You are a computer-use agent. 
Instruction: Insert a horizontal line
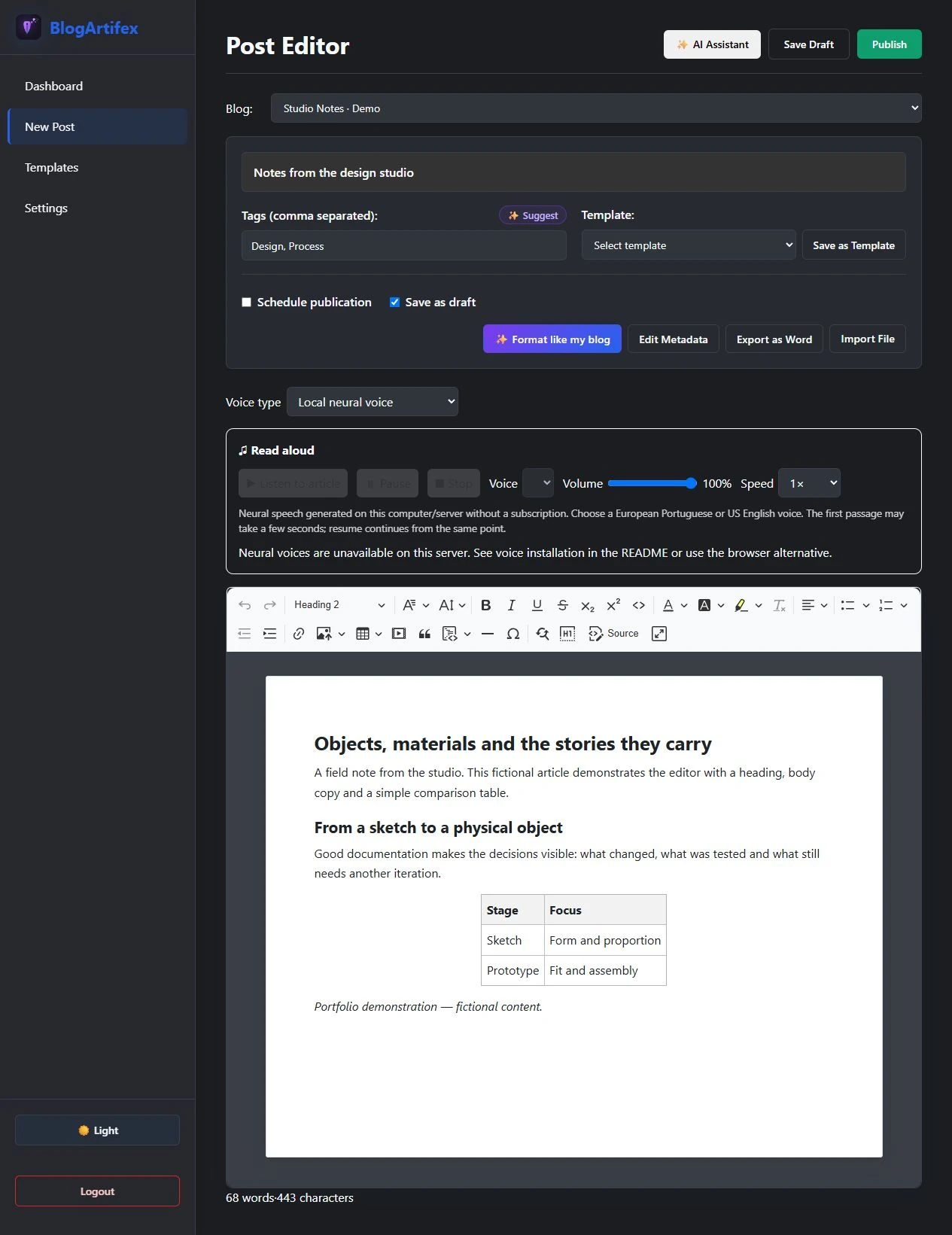pyautogui.click(x=488, y=634)
